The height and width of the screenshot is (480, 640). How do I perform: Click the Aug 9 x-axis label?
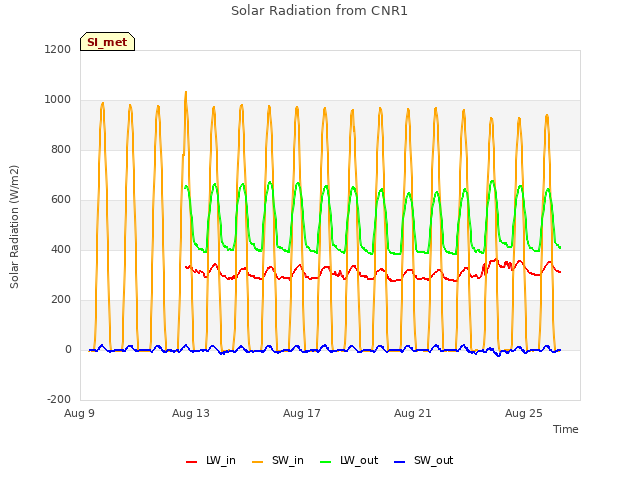click(x=79, y=413)
